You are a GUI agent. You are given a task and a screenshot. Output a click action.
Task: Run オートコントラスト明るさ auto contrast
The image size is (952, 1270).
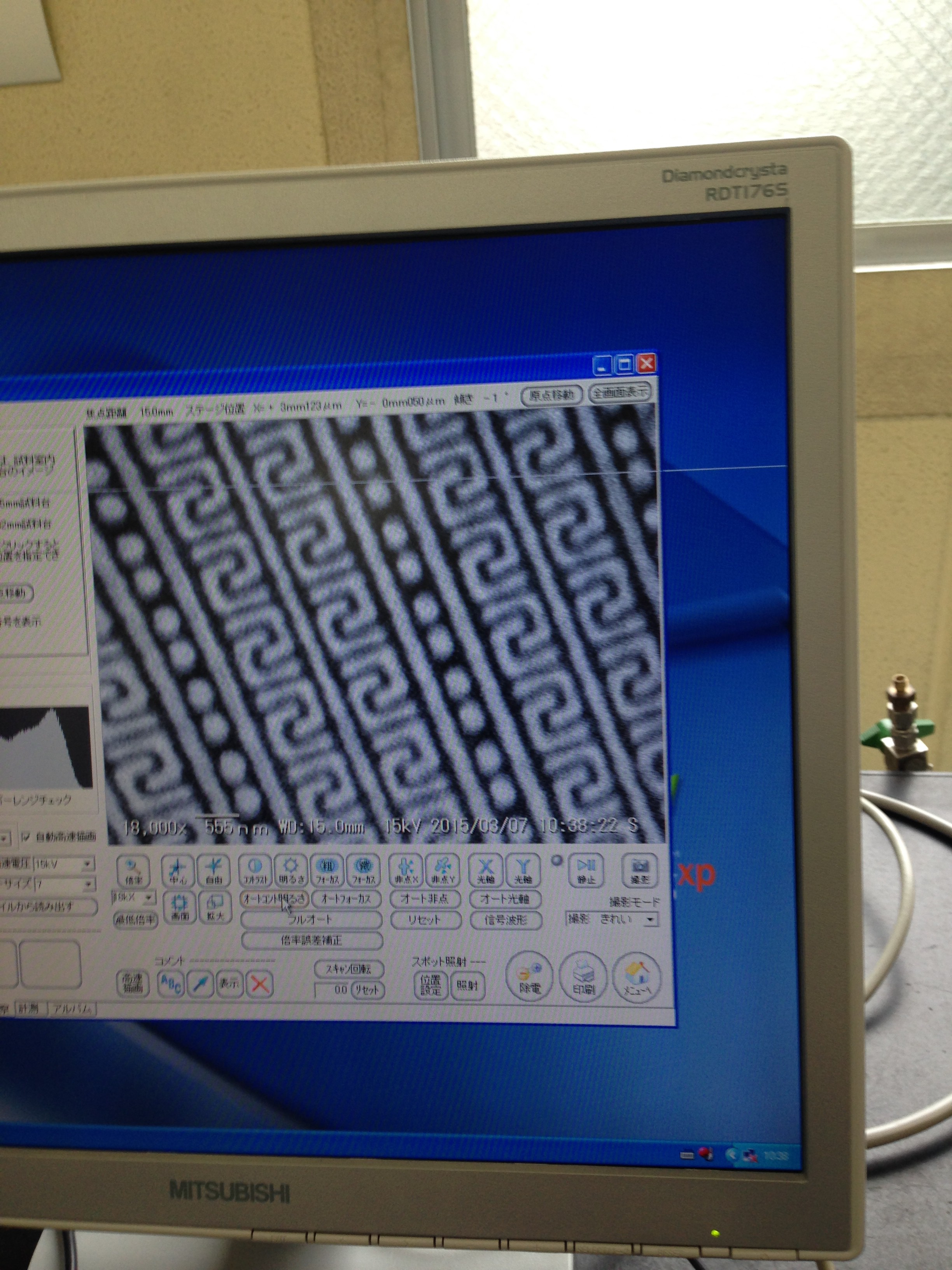coord(274,899)
